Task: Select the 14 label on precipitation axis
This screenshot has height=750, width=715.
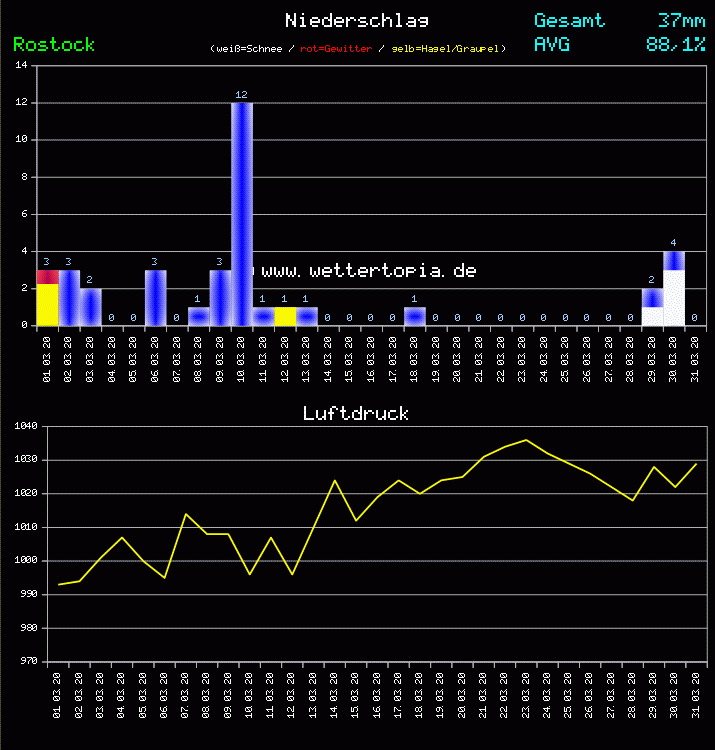Action: (22, 66)
